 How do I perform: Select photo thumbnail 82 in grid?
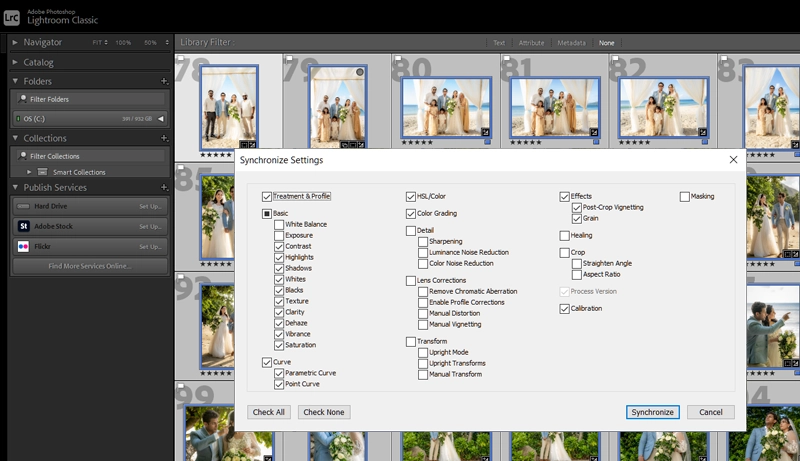pos(663,108)
